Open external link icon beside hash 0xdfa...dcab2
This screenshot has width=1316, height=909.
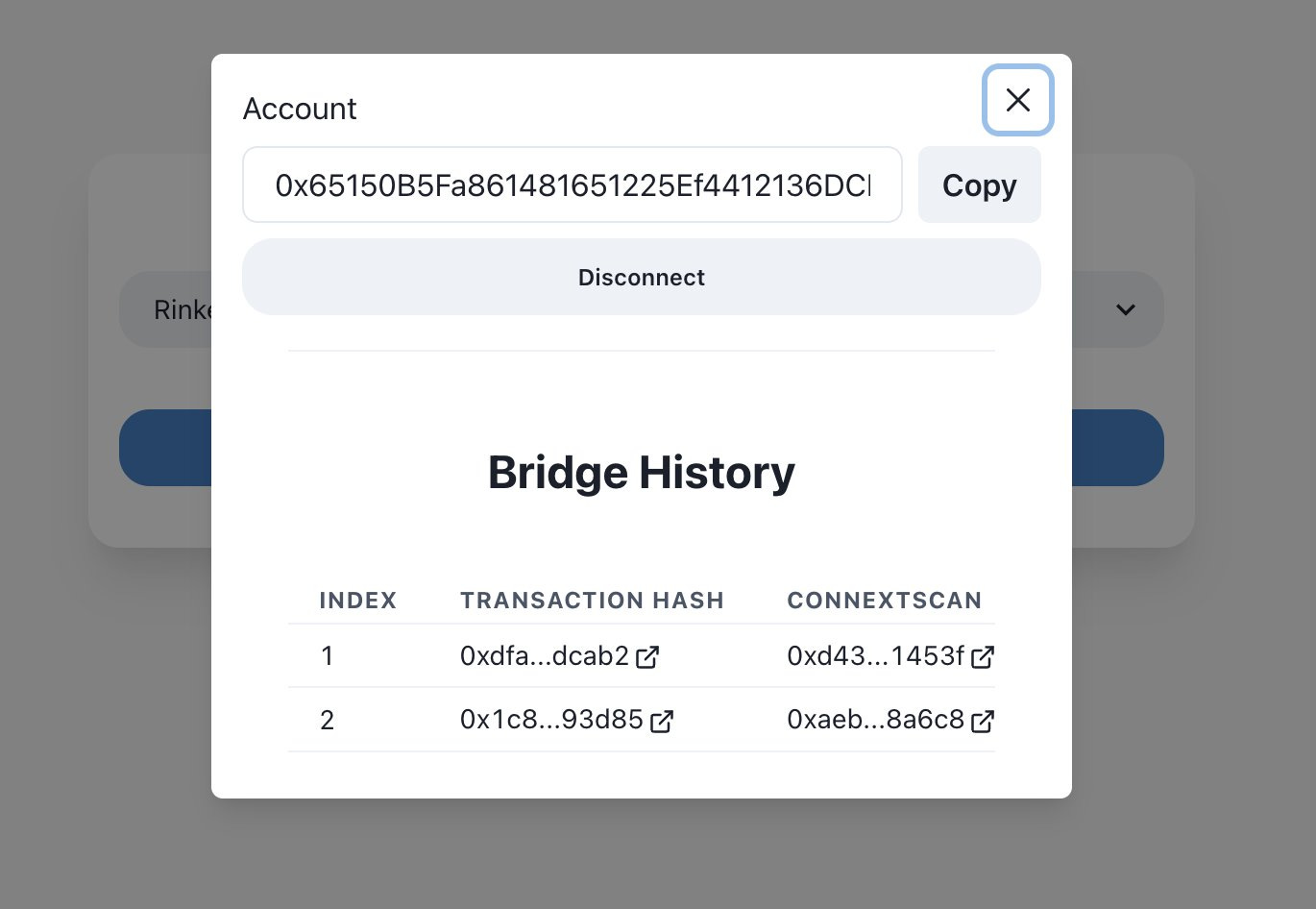coord(647,656)
